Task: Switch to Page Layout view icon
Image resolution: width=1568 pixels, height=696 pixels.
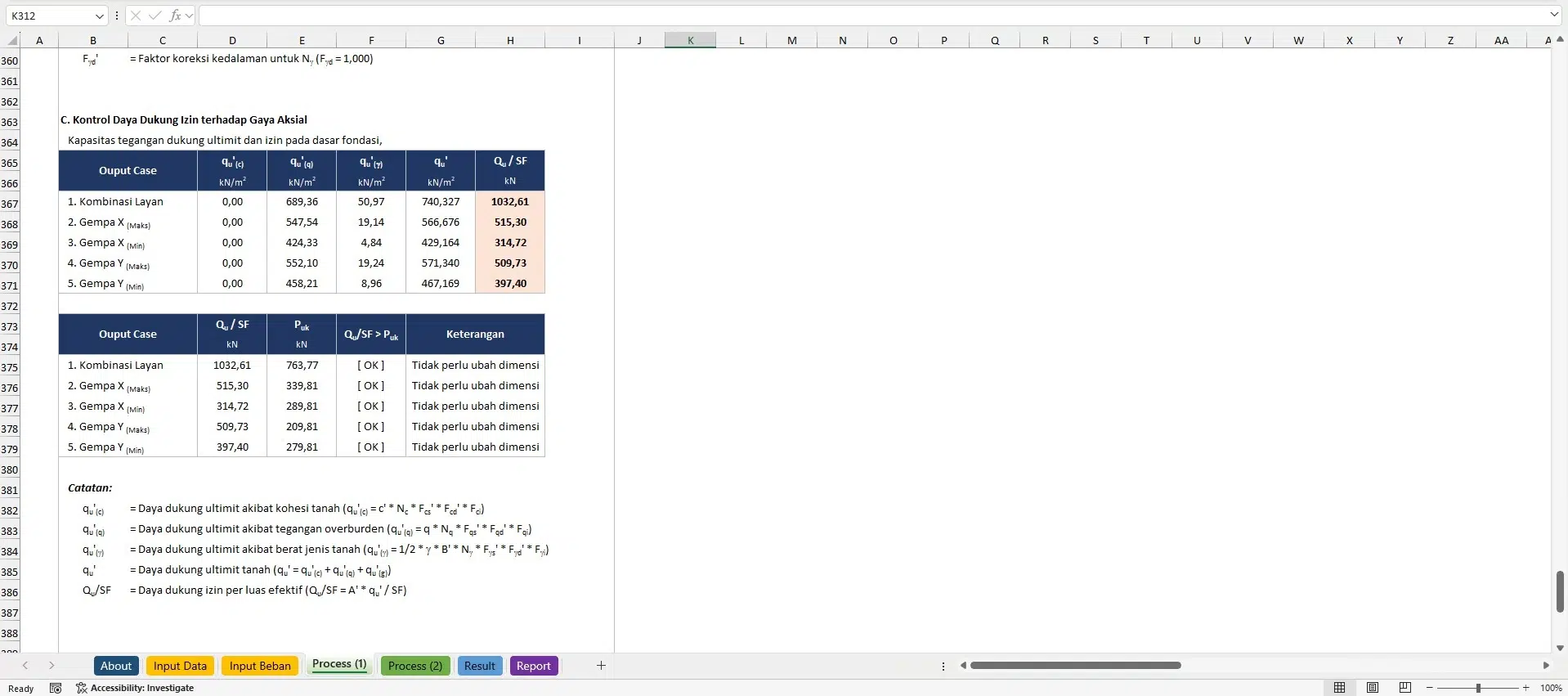Action: coord(1373,688)
